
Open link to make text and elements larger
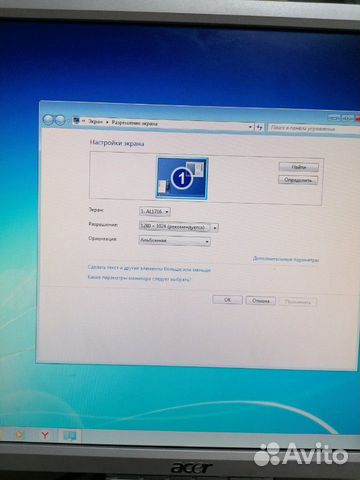pyautogui.click(x=149, y=268)
